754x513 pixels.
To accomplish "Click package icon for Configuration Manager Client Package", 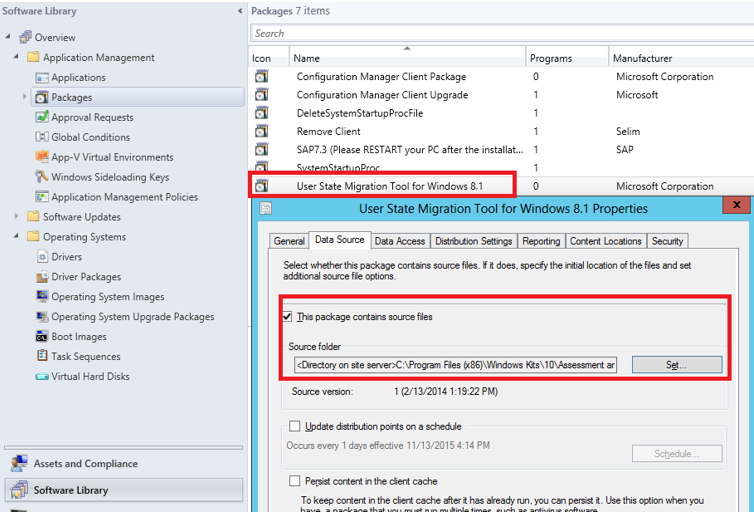I will 261,76.
